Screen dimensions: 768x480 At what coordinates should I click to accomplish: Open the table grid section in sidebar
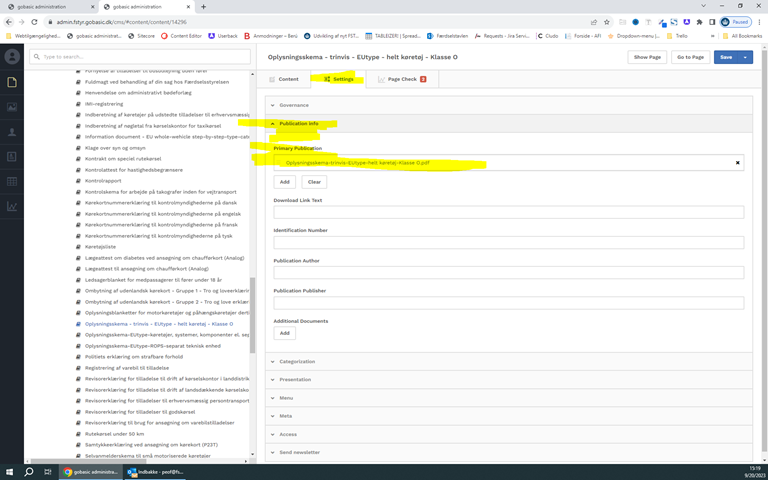12,182
